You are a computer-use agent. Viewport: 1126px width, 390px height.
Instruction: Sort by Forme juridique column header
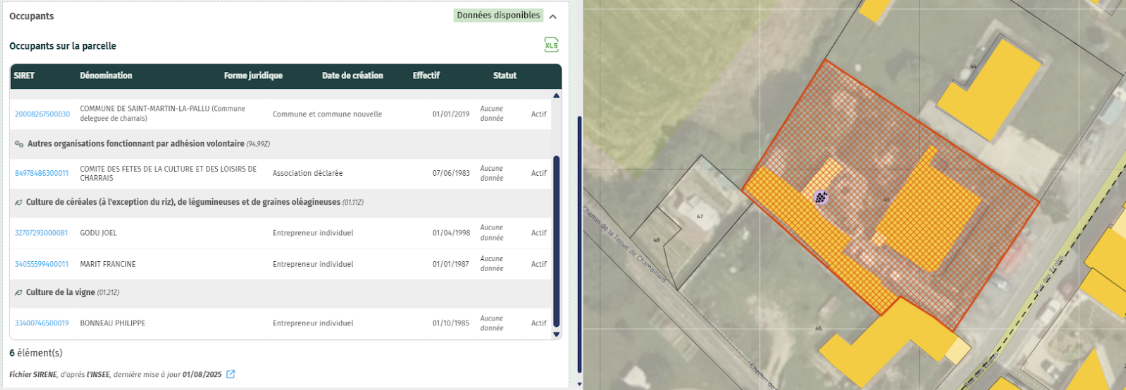(x=253, y=75)
